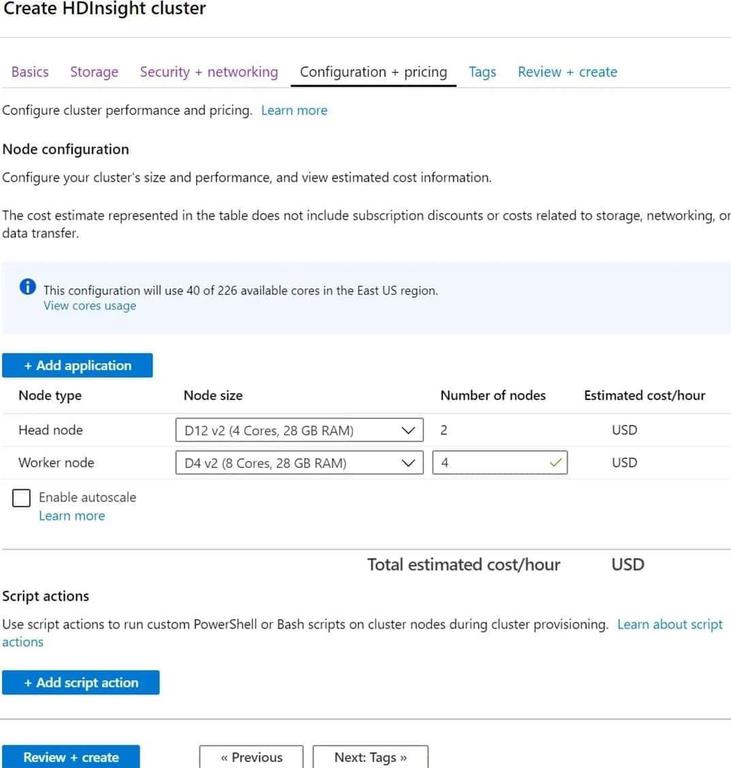The image size is (731, 768).
Task: Switch to the Basics tab
Action: click(x=30, y=72)
